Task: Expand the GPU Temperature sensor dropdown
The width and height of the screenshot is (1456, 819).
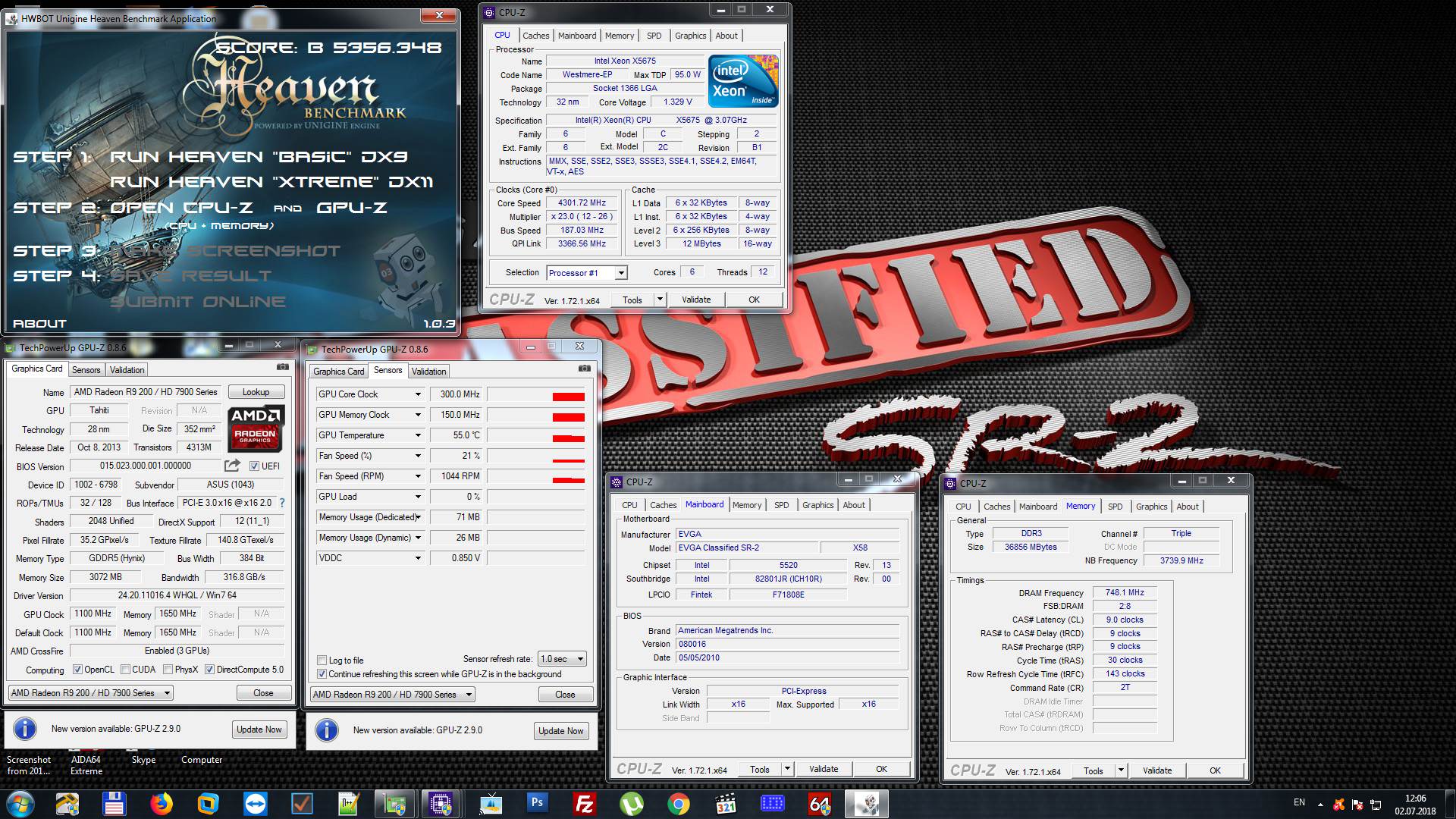Action: 417,435
